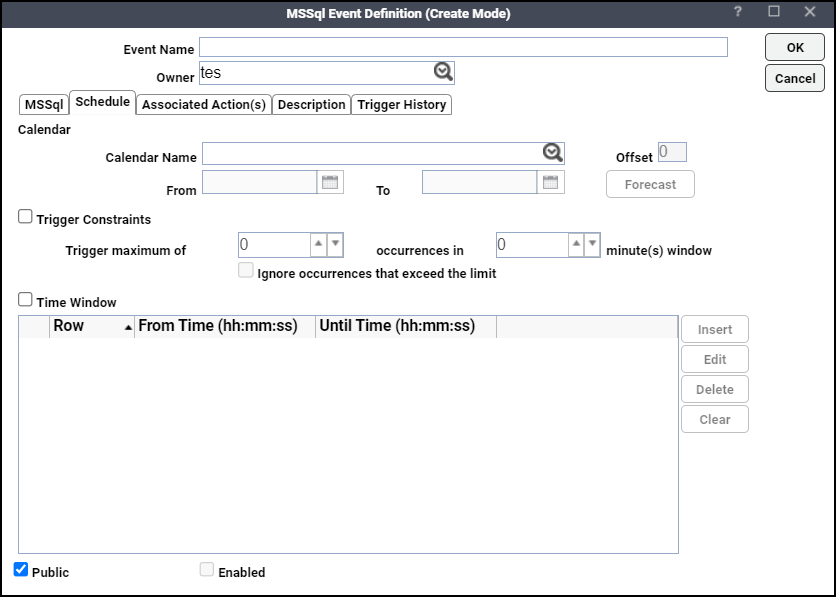
Task: Open the Calendar Name lookup icon
Action: 553,153
